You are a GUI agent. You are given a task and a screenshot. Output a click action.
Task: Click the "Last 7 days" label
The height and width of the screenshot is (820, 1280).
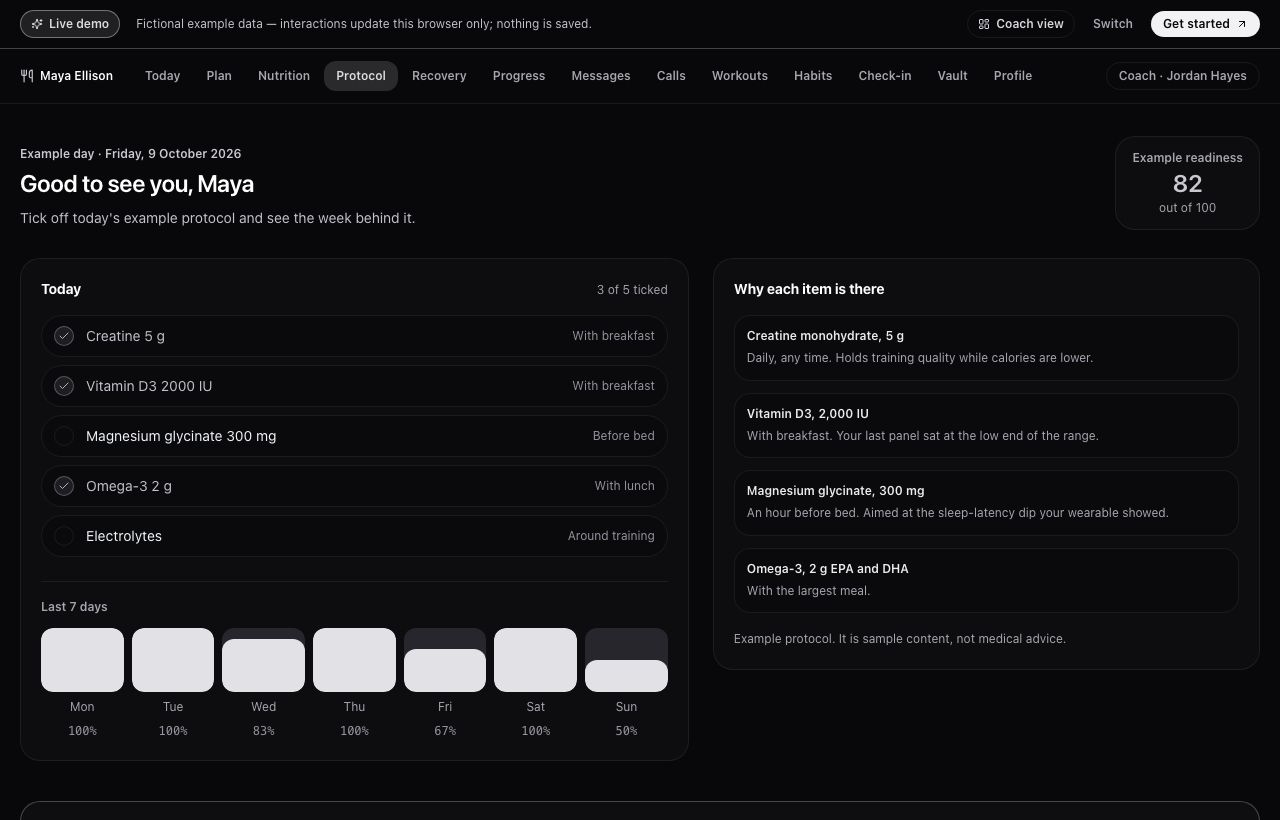click(74, 607)
